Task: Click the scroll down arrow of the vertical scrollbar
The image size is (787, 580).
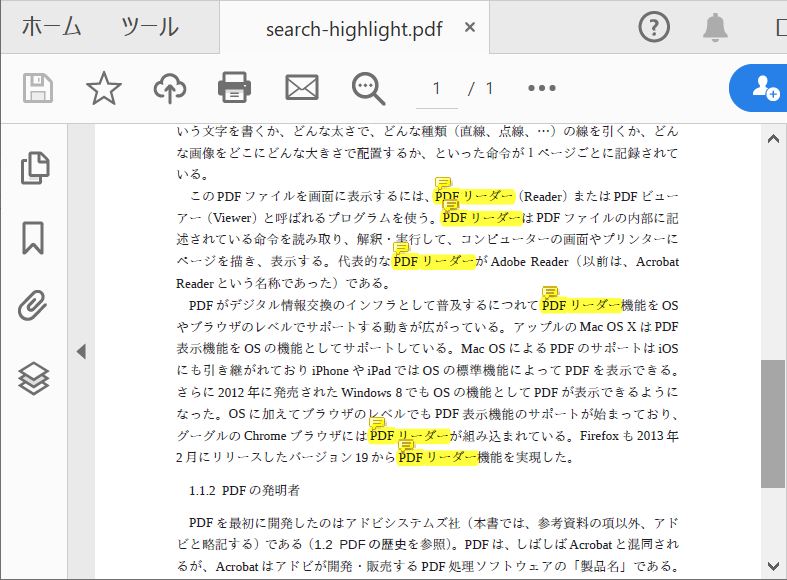Action: [773, 566]
